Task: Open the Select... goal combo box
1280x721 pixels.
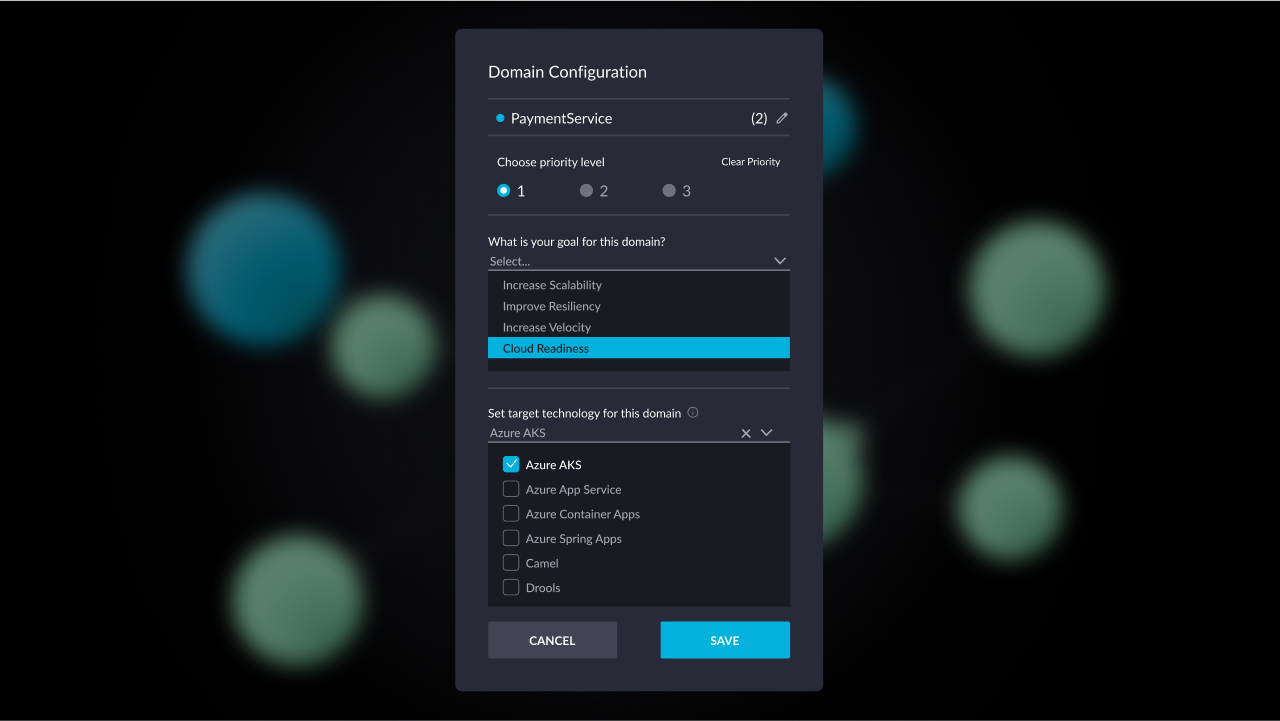Action: click(x=600, y=260)
